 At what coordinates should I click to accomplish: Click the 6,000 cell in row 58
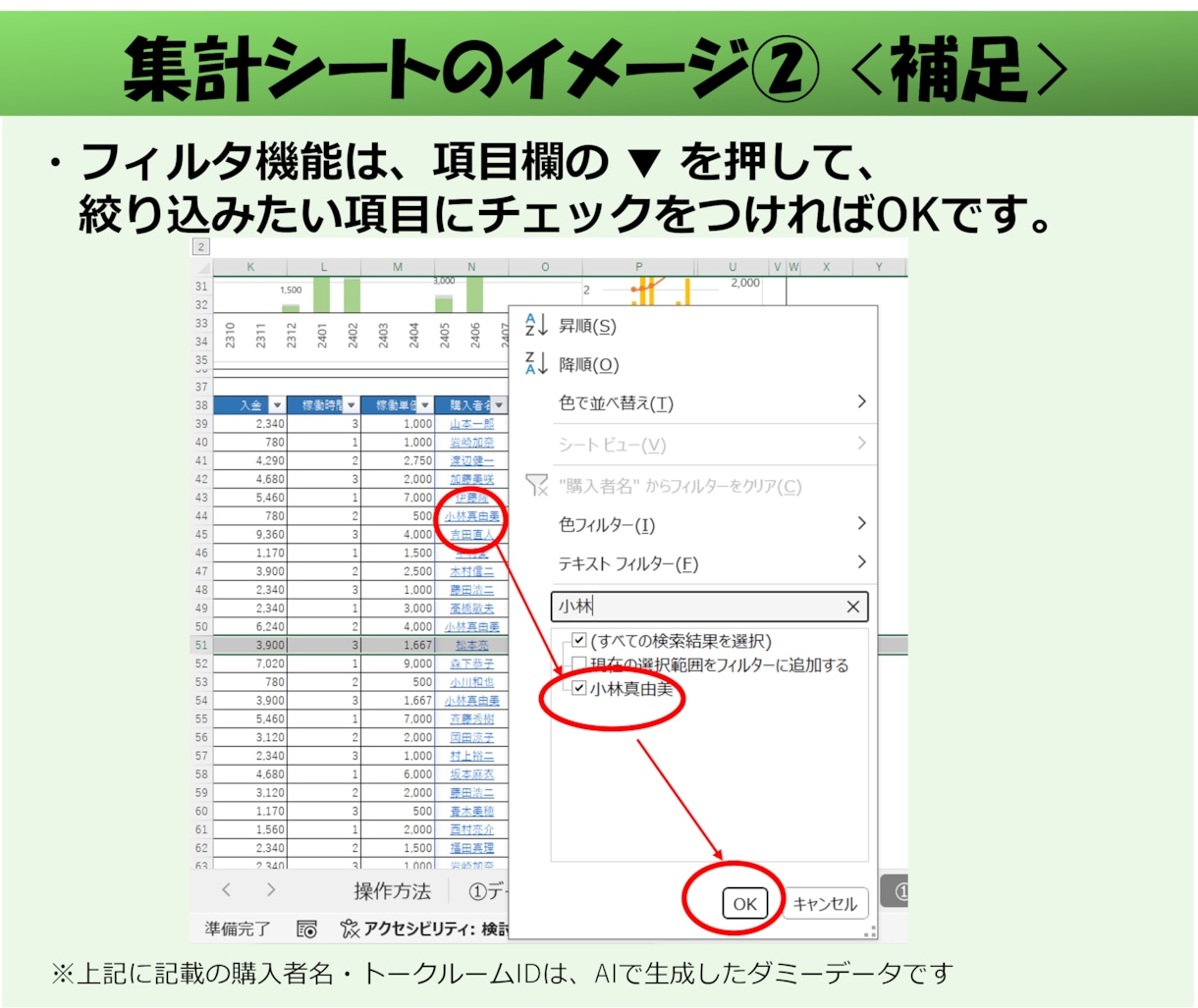(x=398, y=774)
